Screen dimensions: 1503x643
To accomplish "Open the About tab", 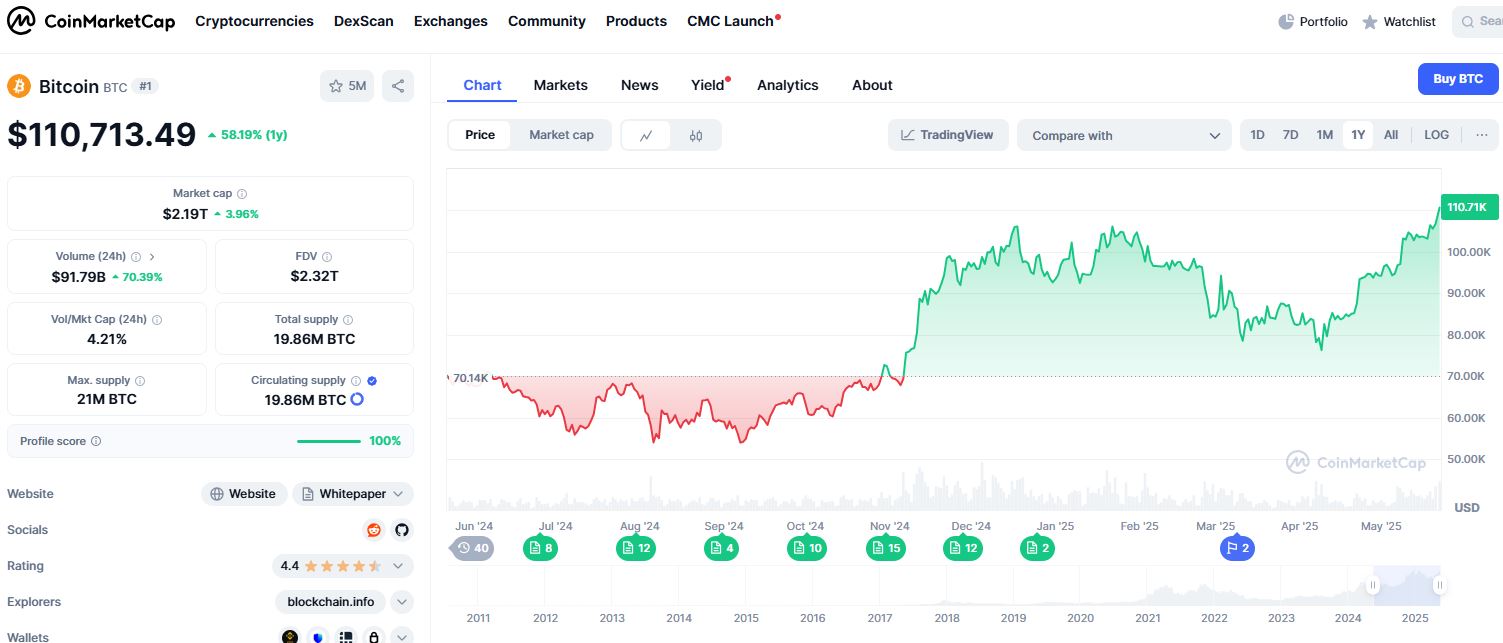I will [x=872, y=85].
